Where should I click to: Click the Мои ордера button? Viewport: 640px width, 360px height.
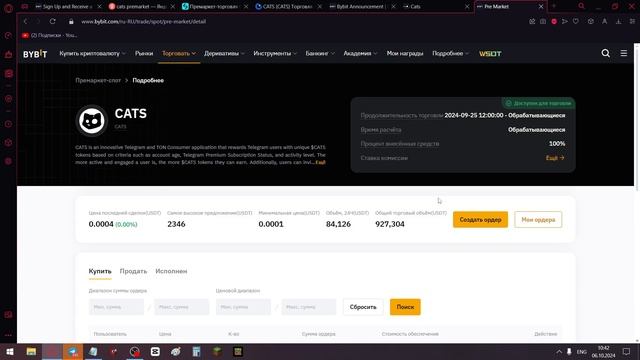click(x=538, y=220)
